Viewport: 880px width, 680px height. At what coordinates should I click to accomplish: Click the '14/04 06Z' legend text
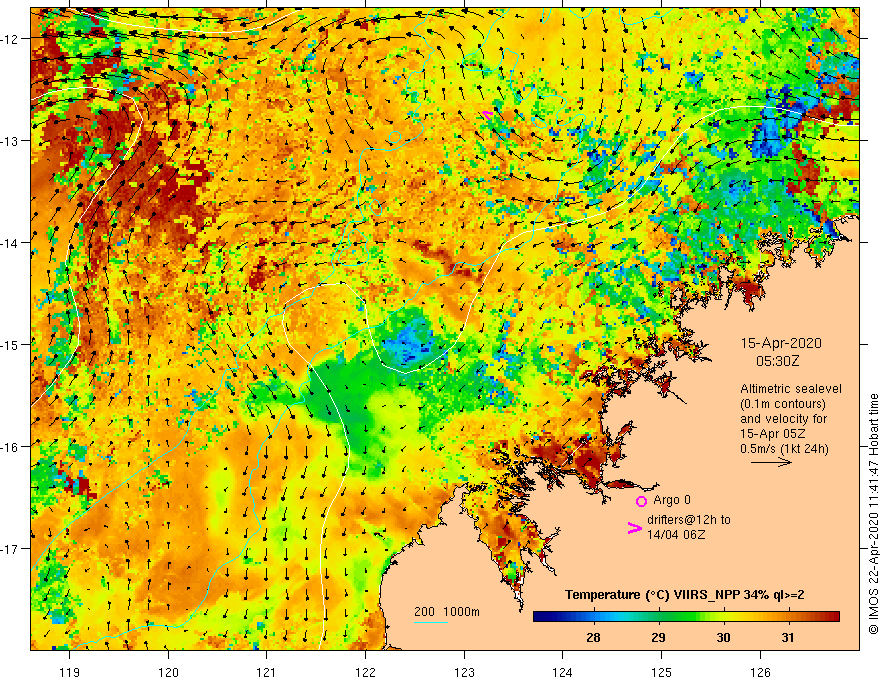pyautogui.click(x=676, y=535)
